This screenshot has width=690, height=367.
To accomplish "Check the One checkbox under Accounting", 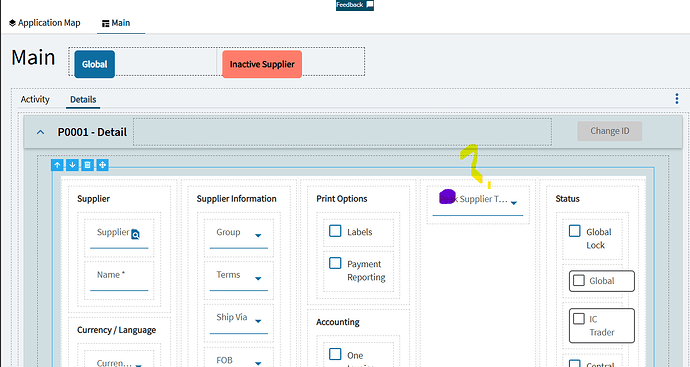I will click(x=335, y=354).
